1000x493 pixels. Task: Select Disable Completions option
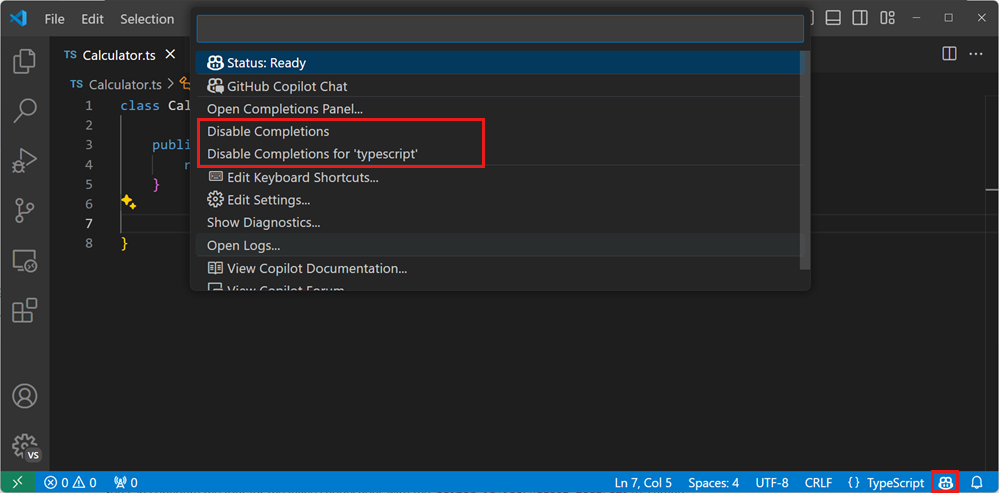click(268, 132)
